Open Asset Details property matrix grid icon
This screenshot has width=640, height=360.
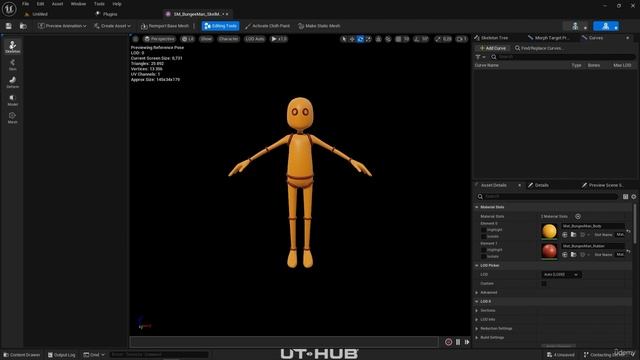click(625, 197)
